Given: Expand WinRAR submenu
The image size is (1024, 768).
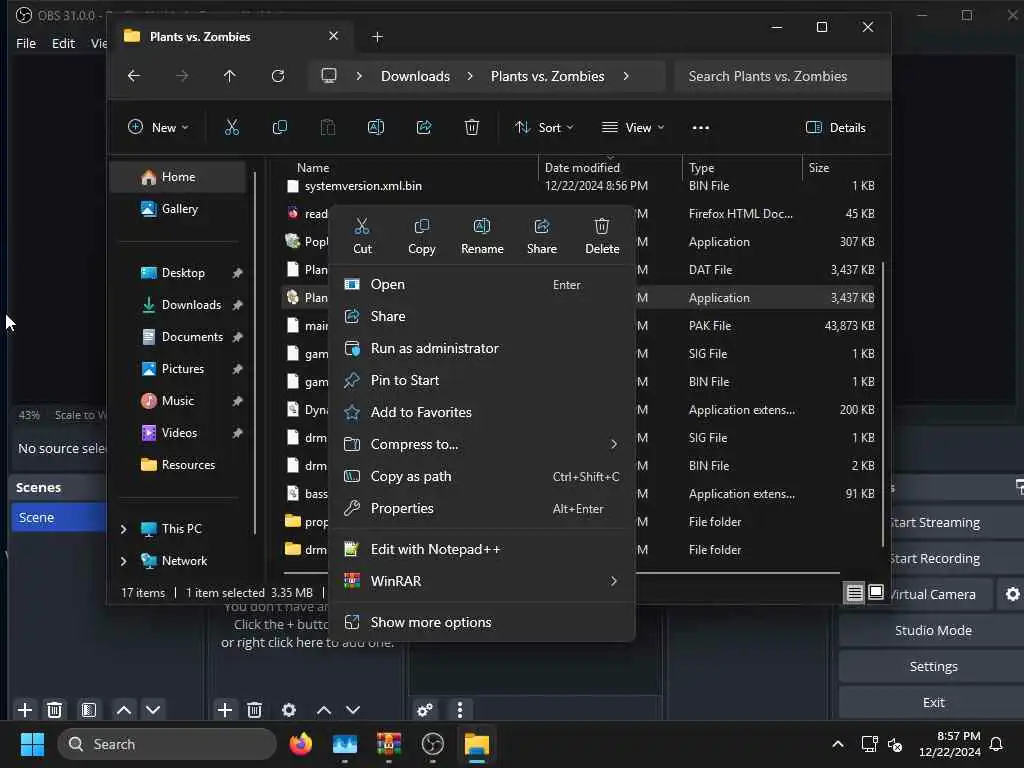Looking at the screenshot, I should coord(482,582).
